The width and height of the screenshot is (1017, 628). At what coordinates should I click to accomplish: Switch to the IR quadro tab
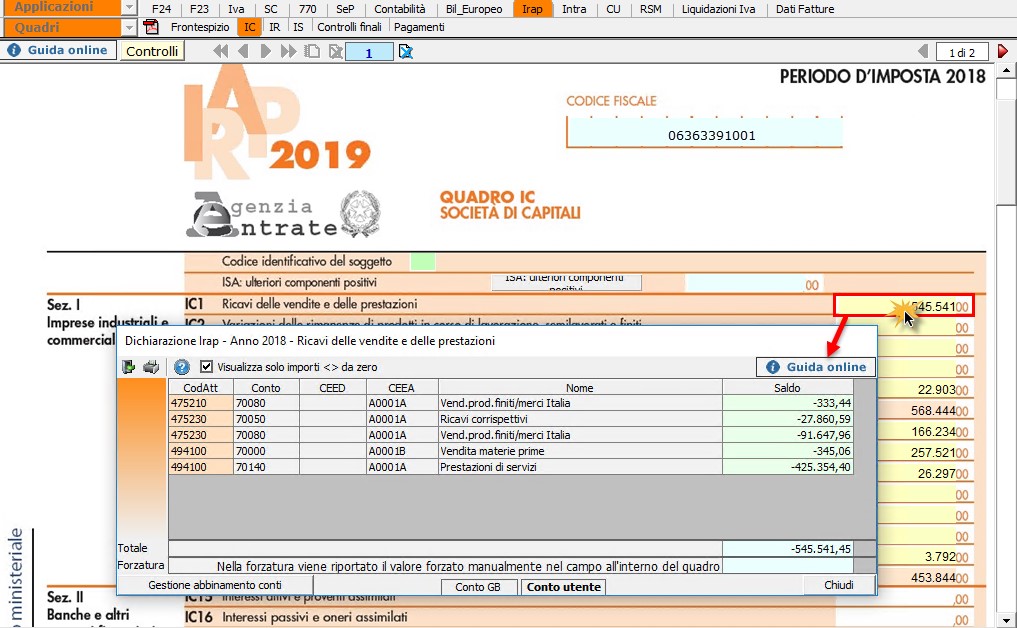275,27
